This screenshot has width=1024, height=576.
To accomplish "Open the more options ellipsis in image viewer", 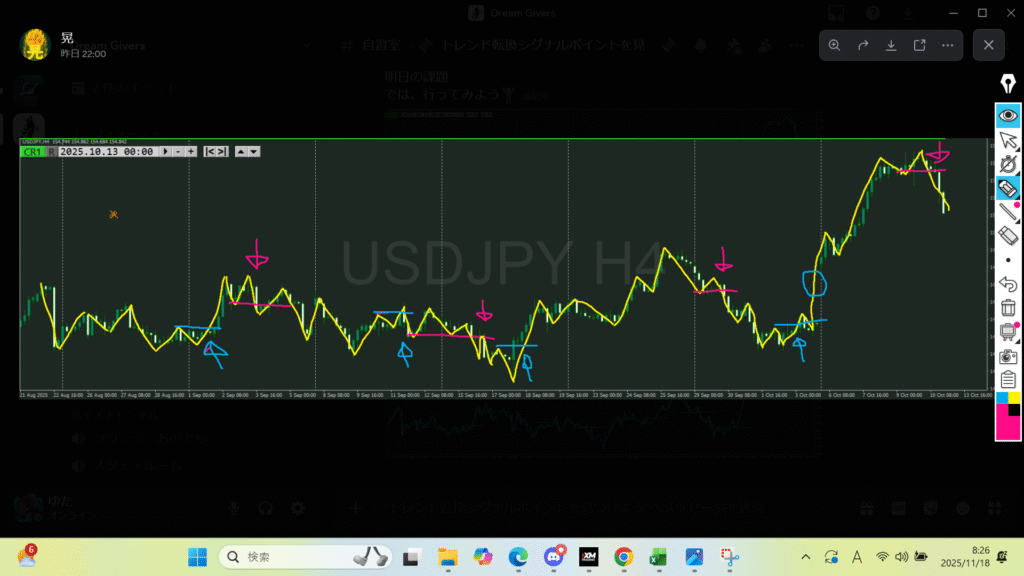I will (x=947, y=45).
